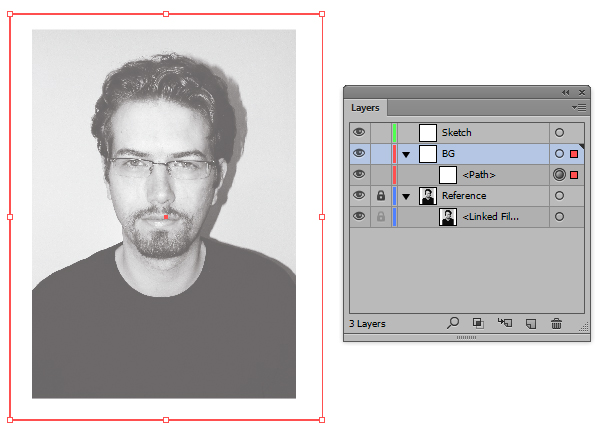Create a new sublayer
The width and height of the screenshot is (597, 434).
(505, 323)
